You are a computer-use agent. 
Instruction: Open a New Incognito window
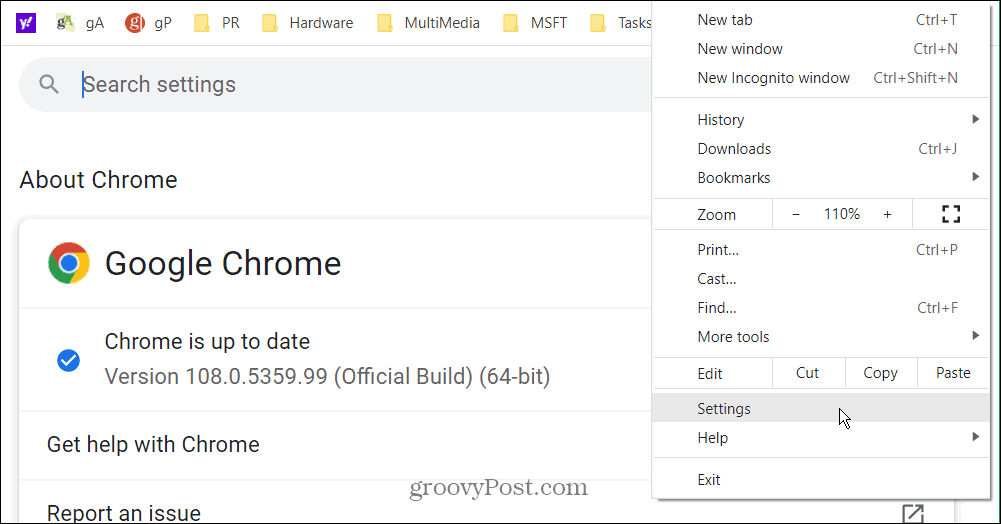(x=821, y=78)
